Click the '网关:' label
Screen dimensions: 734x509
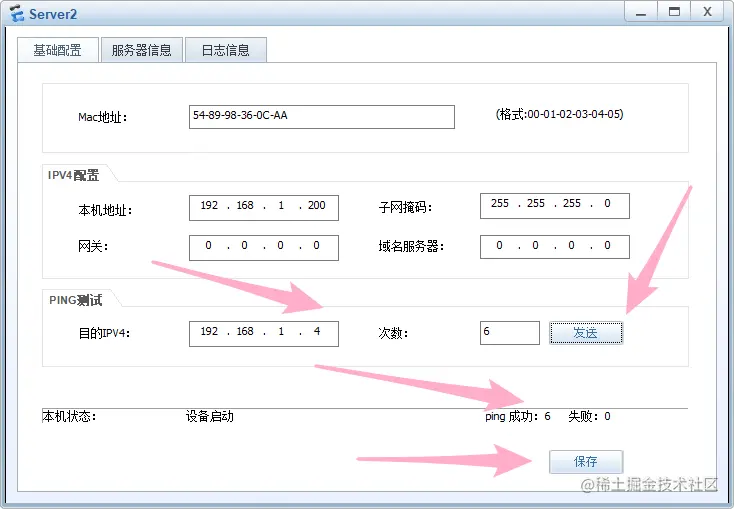pyautogui.click(x=93, y=246)
